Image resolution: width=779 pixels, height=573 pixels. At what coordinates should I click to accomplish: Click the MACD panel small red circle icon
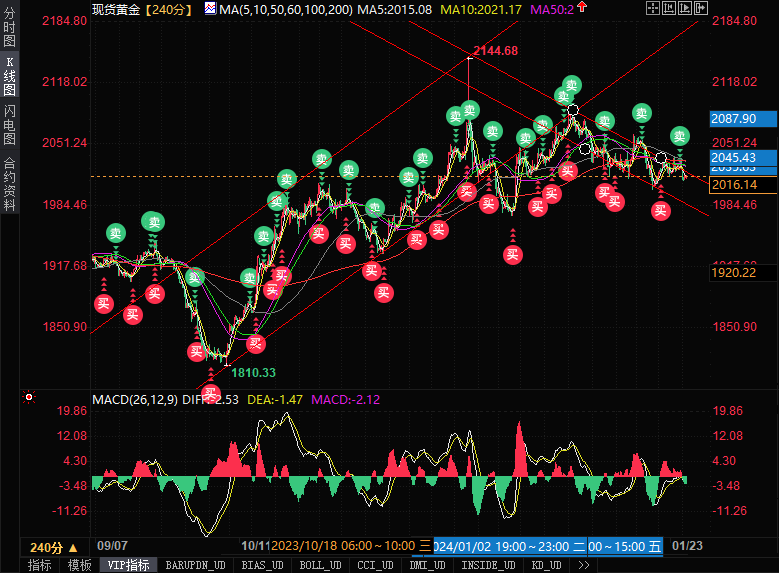pos(30,398)
